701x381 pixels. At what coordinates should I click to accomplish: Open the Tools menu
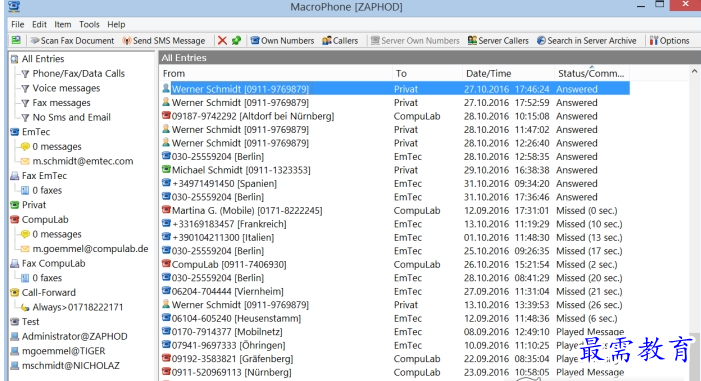[89, 24]
